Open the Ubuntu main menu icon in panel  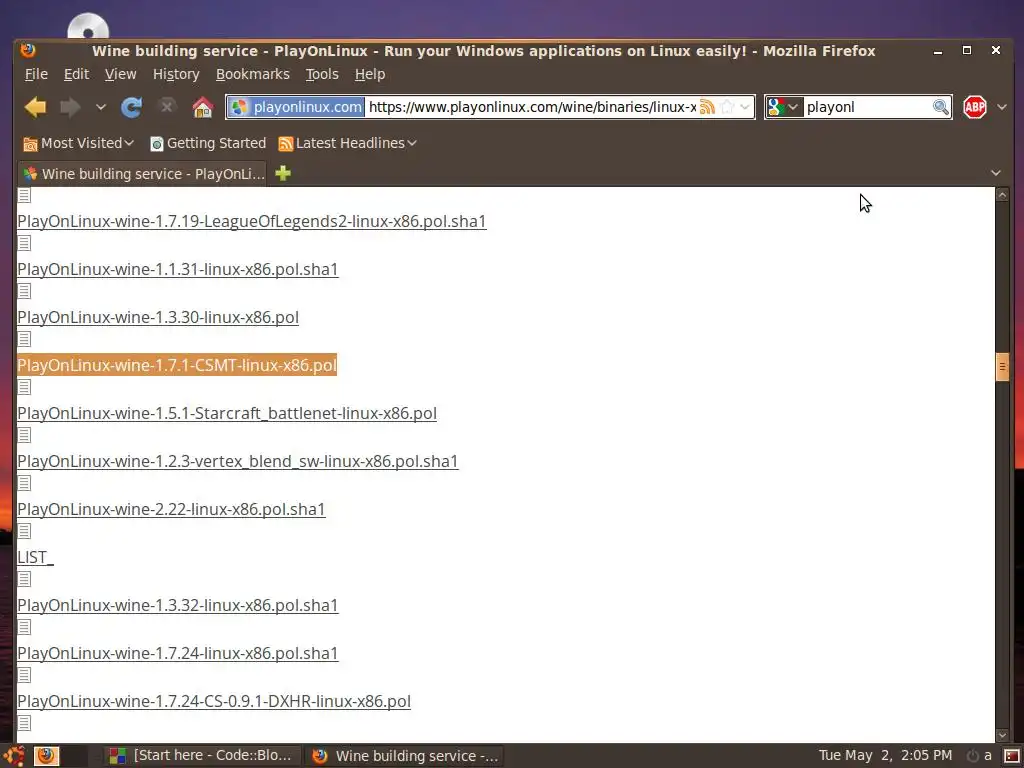click(13, 756)
